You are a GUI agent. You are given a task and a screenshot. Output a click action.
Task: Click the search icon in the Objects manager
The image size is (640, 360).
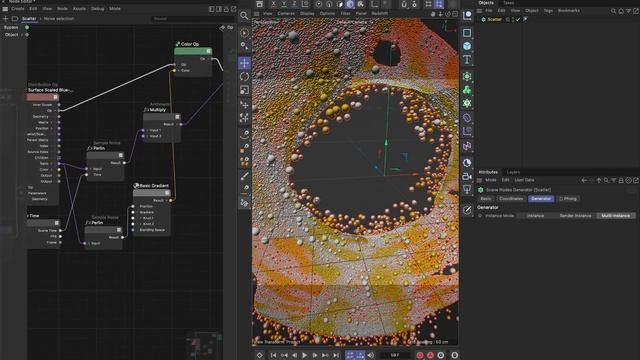click(x=613, y=11)
